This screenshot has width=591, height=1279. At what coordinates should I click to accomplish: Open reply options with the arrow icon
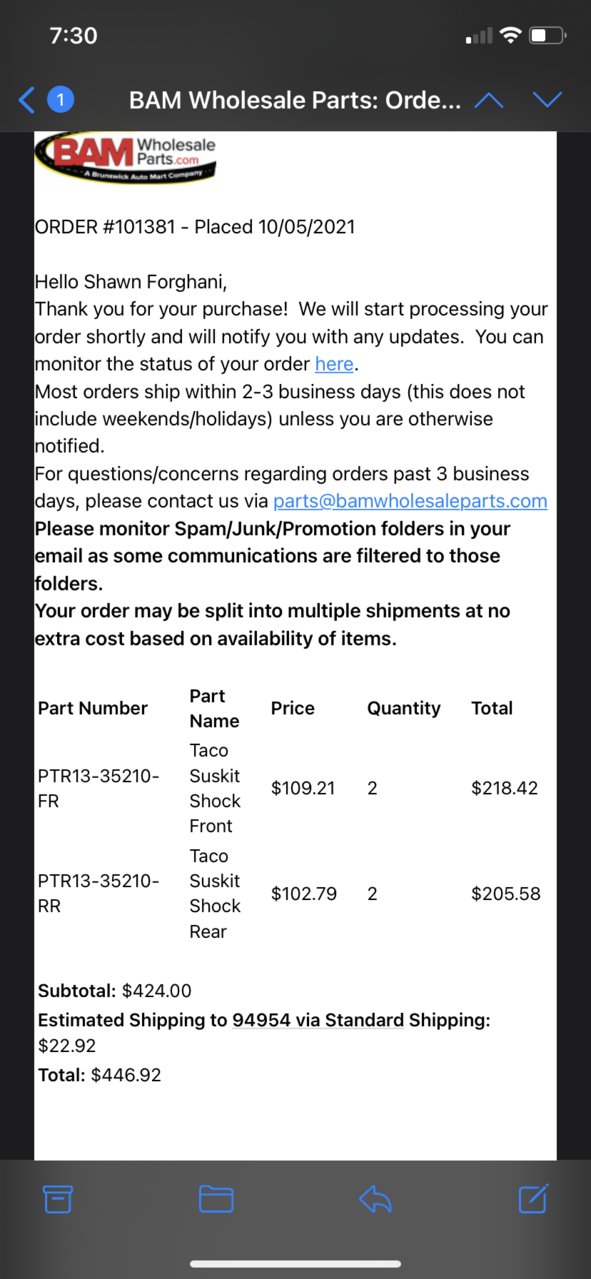point(375,1199)
